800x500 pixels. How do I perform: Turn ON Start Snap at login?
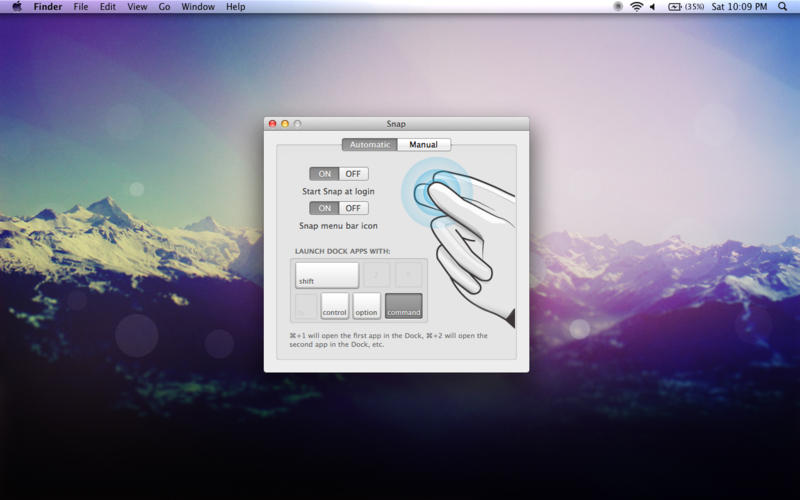324,174
